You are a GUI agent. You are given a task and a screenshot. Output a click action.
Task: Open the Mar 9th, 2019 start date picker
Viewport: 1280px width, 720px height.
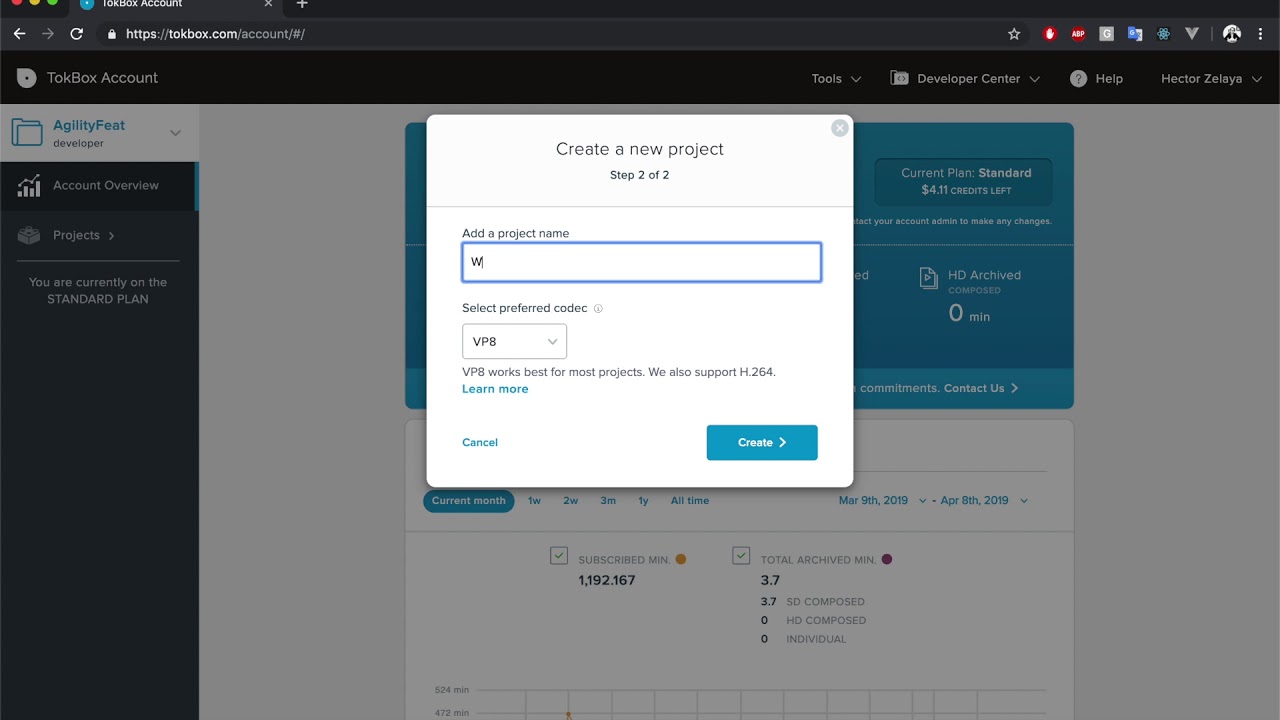pos(883,501)
